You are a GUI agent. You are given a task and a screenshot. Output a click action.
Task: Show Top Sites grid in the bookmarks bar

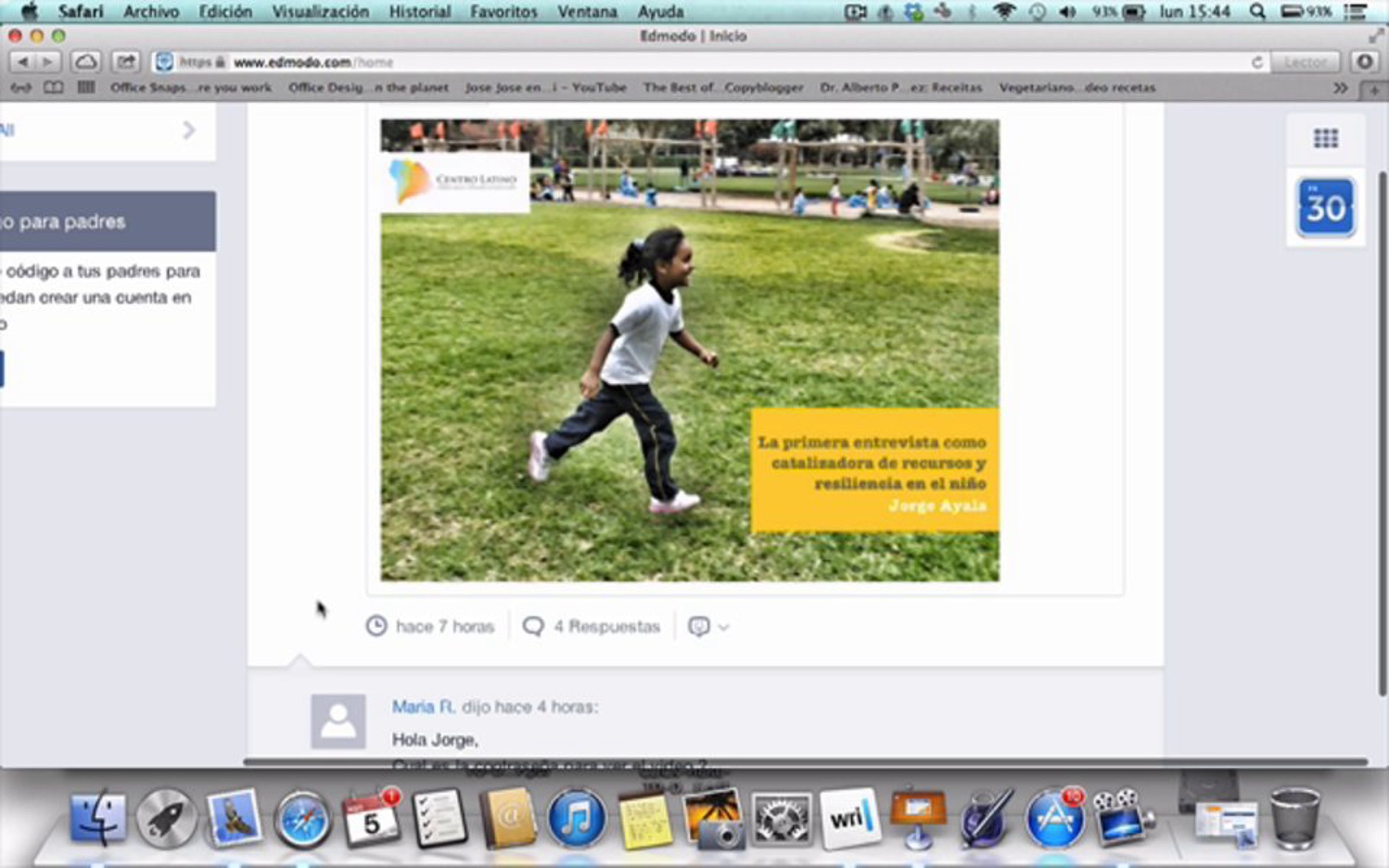(86, 87)
